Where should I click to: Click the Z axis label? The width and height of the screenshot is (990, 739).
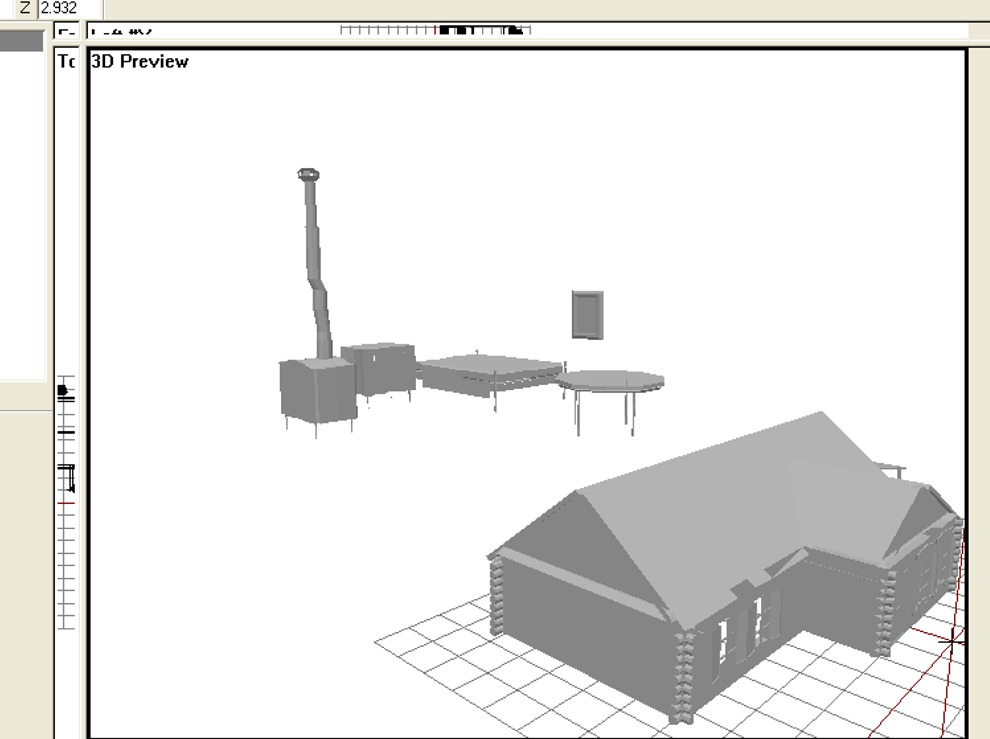click(x=25, y=8)
